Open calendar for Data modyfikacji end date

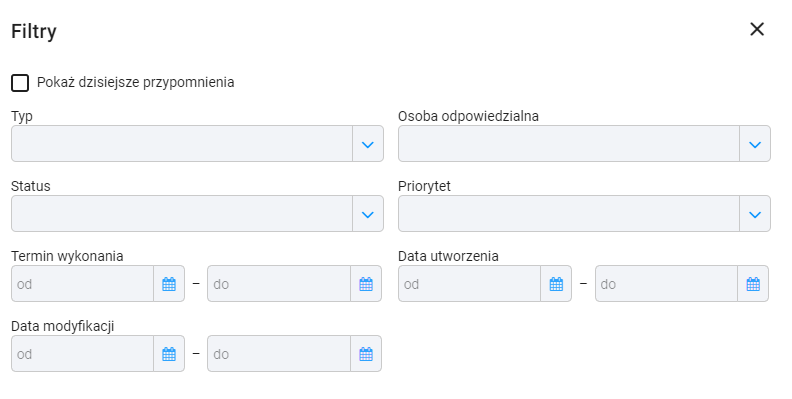pos(366,354)
